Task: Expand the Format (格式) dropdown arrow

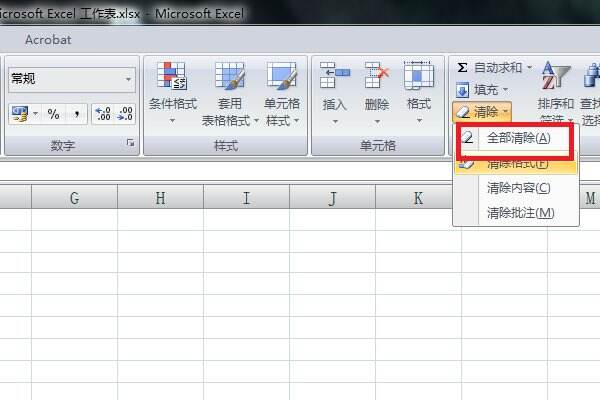Action: 419,121
